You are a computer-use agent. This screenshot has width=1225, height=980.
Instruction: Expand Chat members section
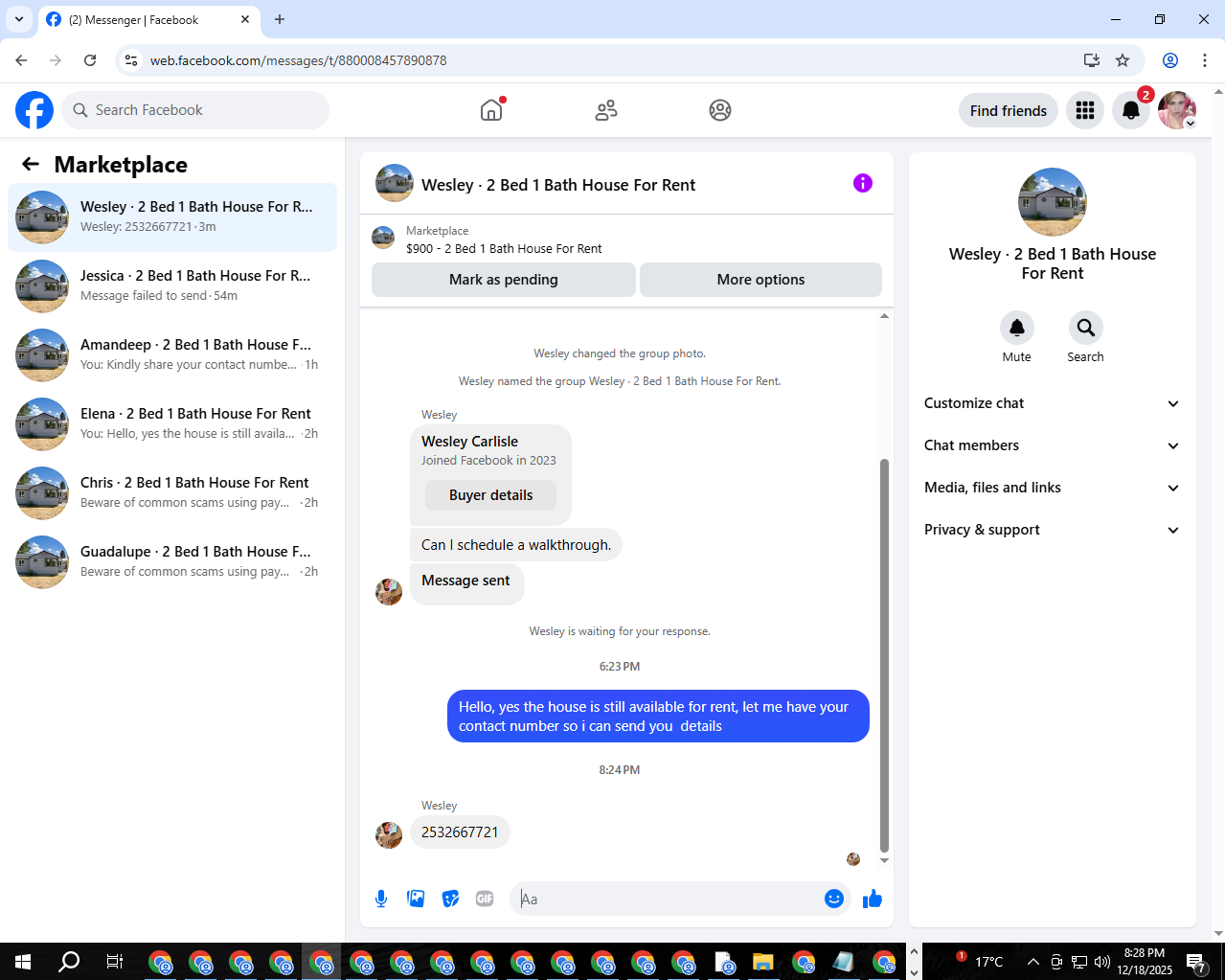coord(1052,445)
